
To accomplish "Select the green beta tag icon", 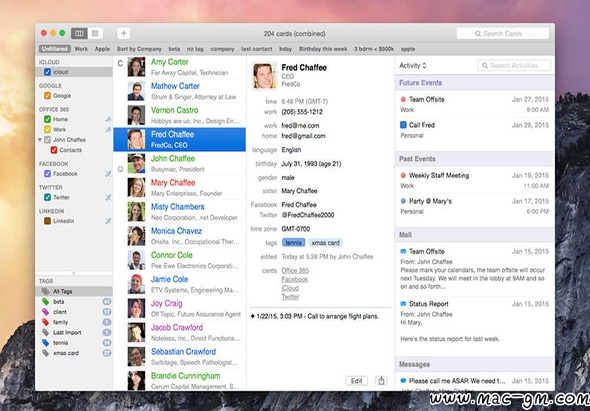I will [46, 301].
